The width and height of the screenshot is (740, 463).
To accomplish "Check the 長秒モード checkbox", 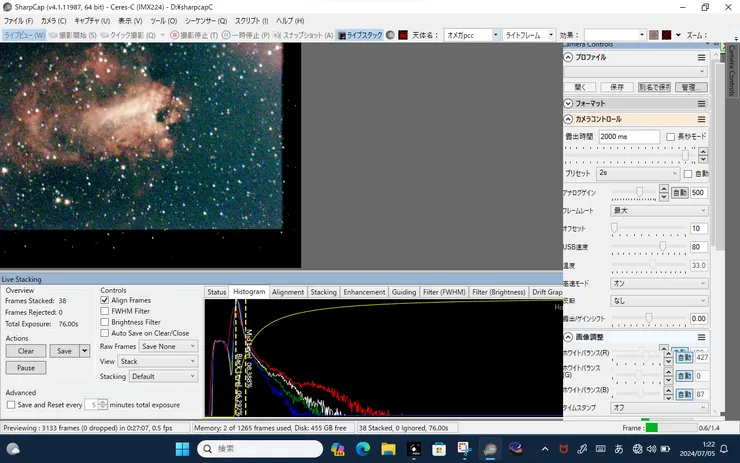I will 670,136.
